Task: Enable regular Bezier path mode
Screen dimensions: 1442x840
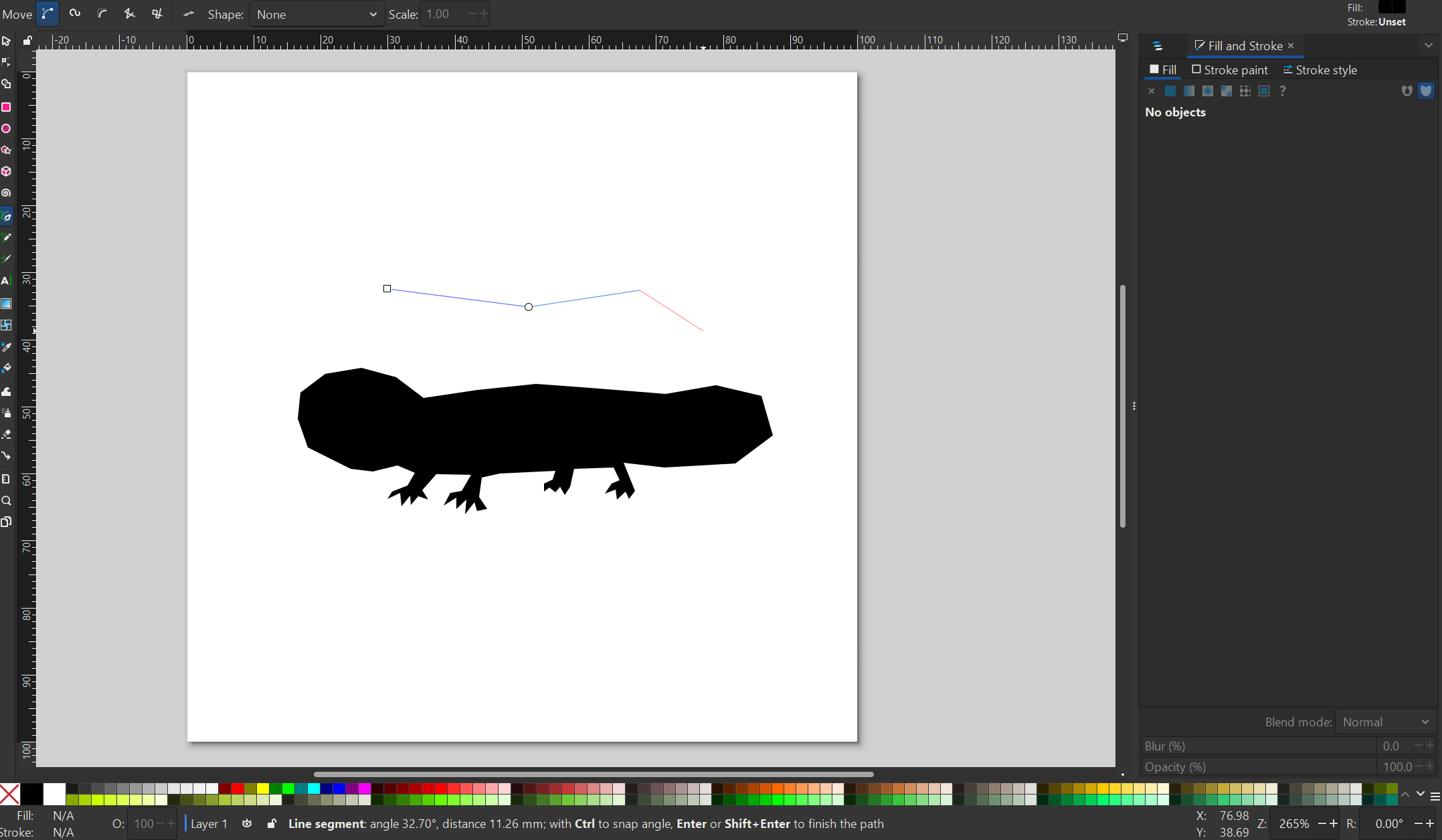Action: tap(48, 14)
